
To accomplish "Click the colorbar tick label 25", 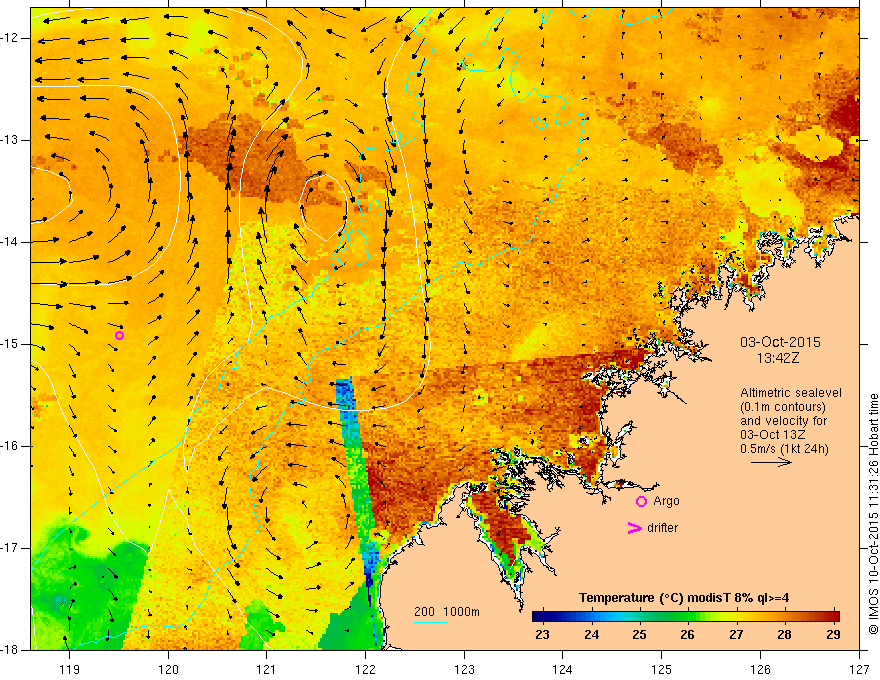I will (639, 635).
